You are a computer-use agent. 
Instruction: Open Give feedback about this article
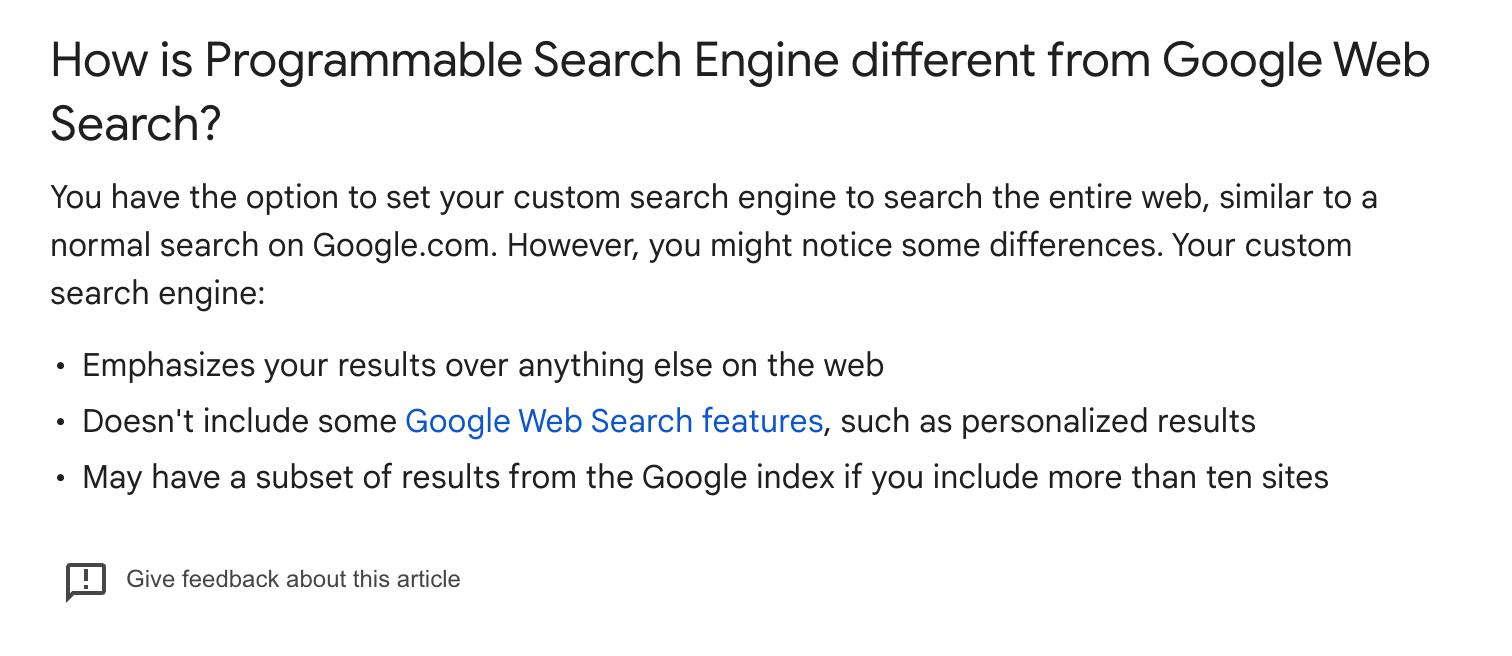pos(293,579)
